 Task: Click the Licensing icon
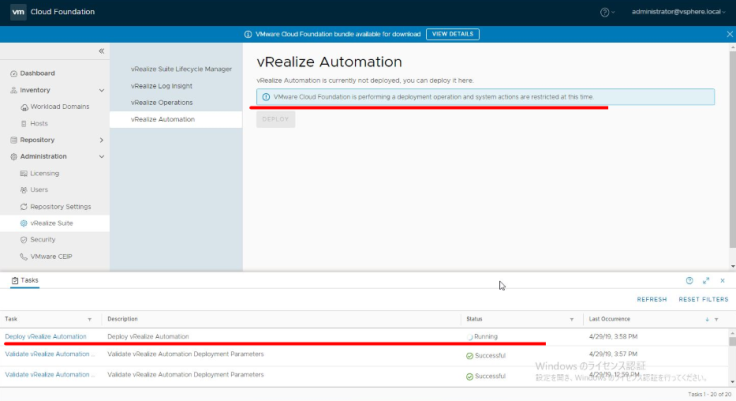(23, 173)
